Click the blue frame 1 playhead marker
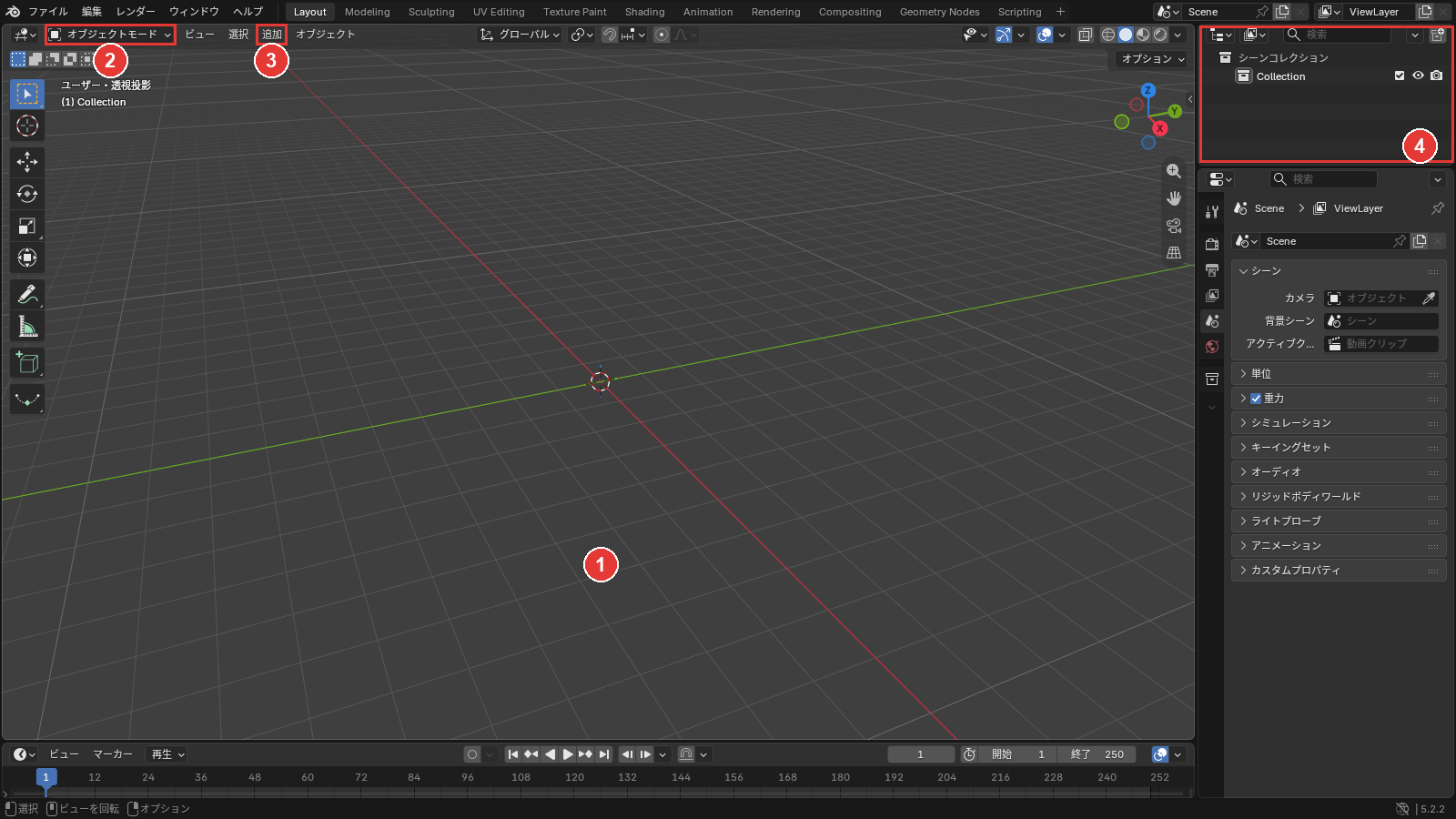This screenshot has width=1456, height=819. [46, 777]
